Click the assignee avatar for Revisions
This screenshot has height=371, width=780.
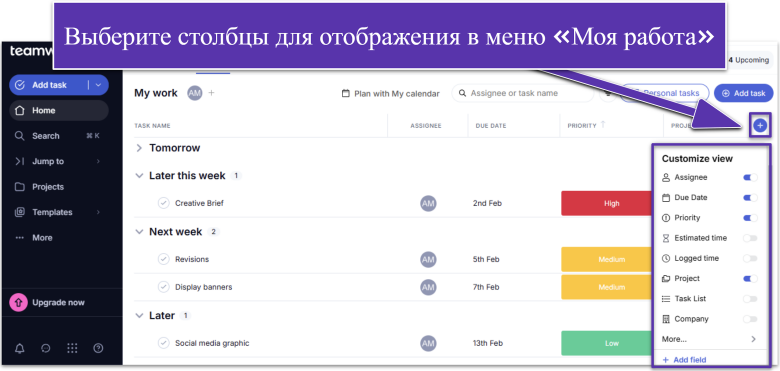428,259
